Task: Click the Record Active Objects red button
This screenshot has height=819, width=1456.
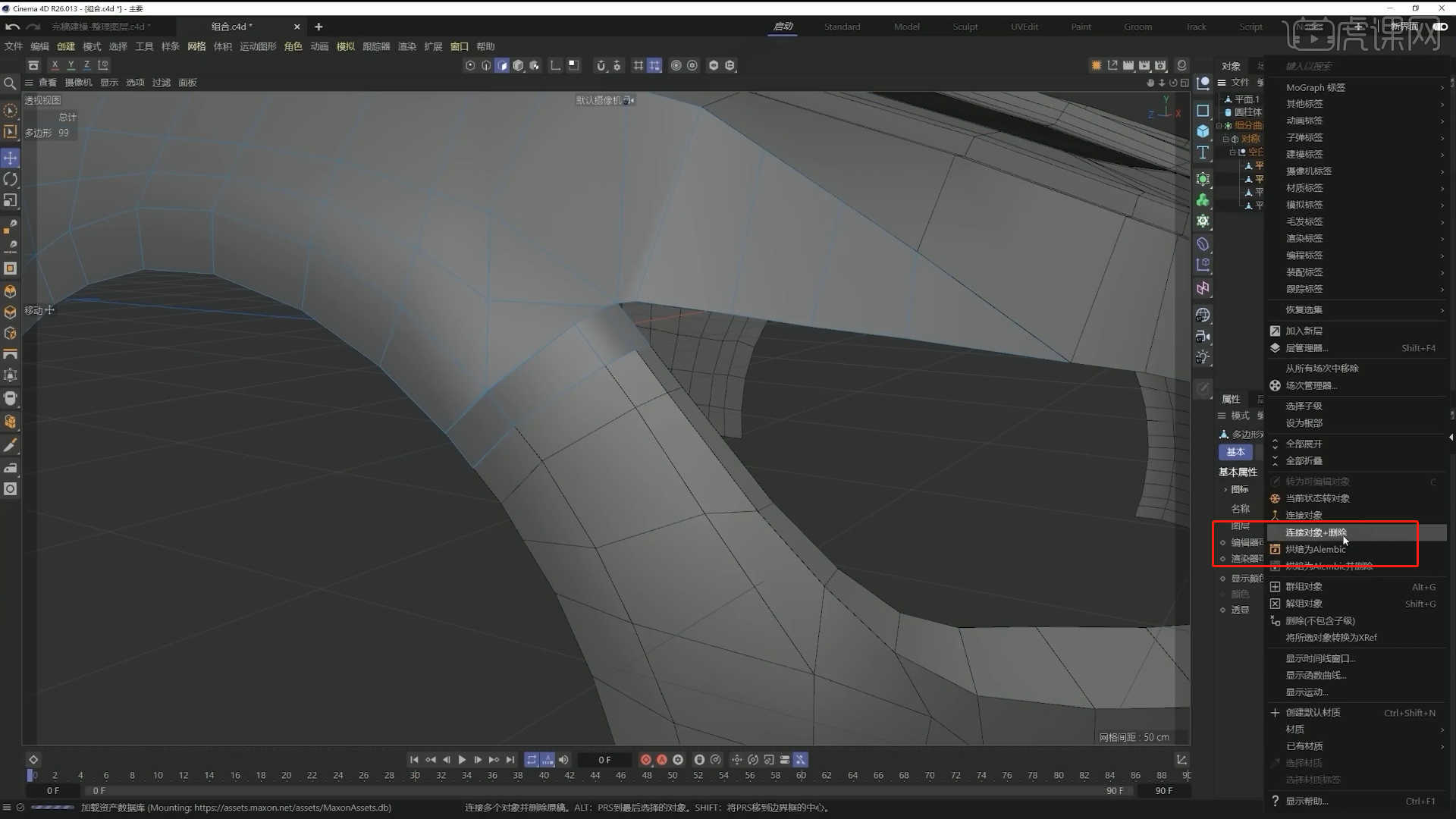Action: click(x=645, y=760)
